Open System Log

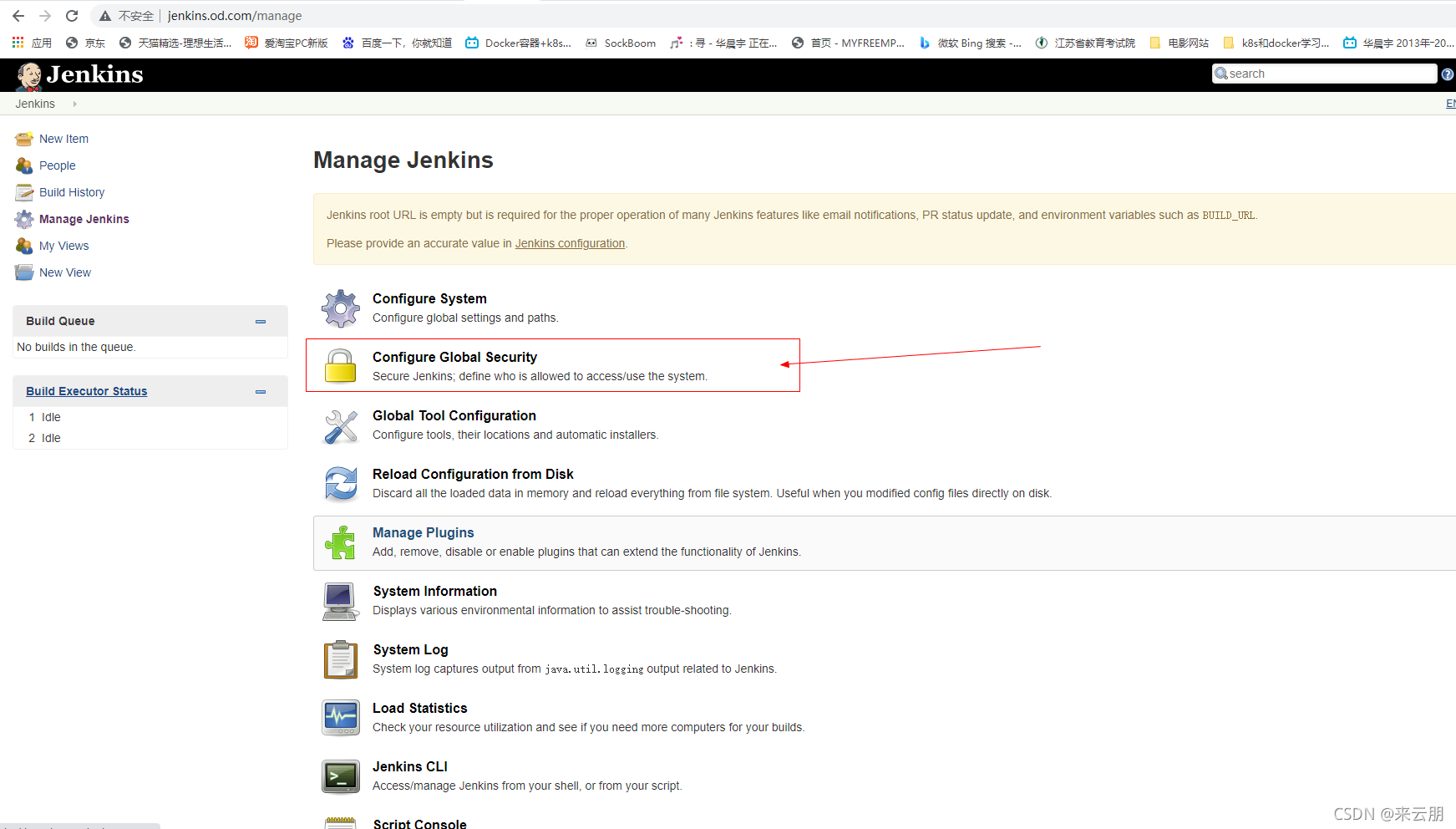410,649
